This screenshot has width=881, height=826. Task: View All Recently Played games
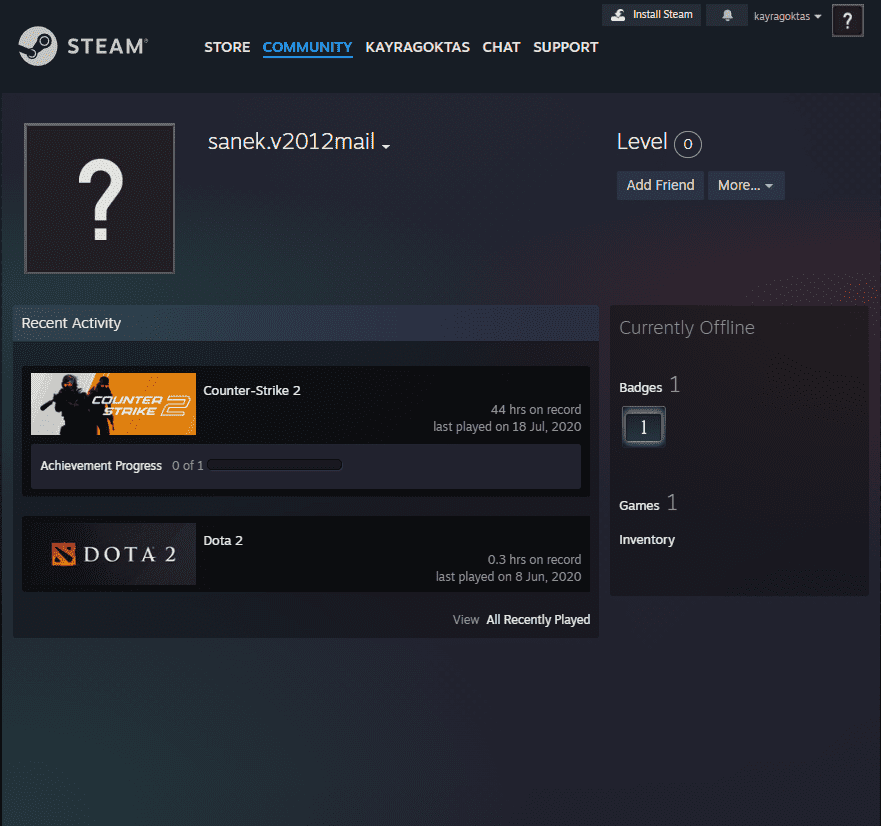[538, 619]
